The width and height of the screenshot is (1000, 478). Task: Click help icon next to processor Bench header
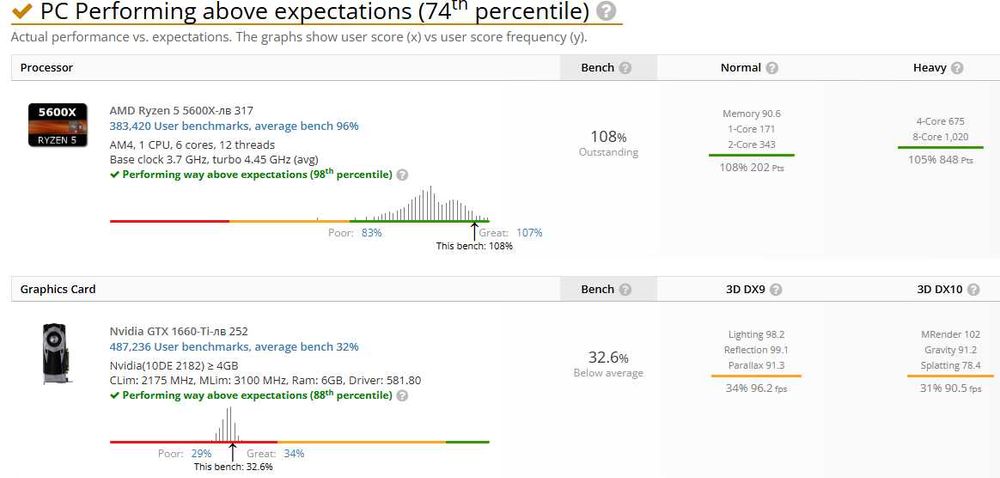click(x=625, y=68)
